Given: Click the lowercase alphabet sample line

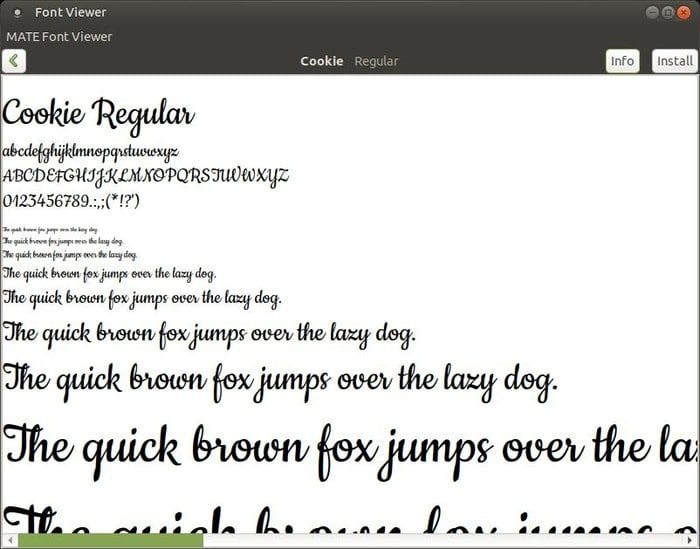Looking at the screenshot, I should pos(91,152).
